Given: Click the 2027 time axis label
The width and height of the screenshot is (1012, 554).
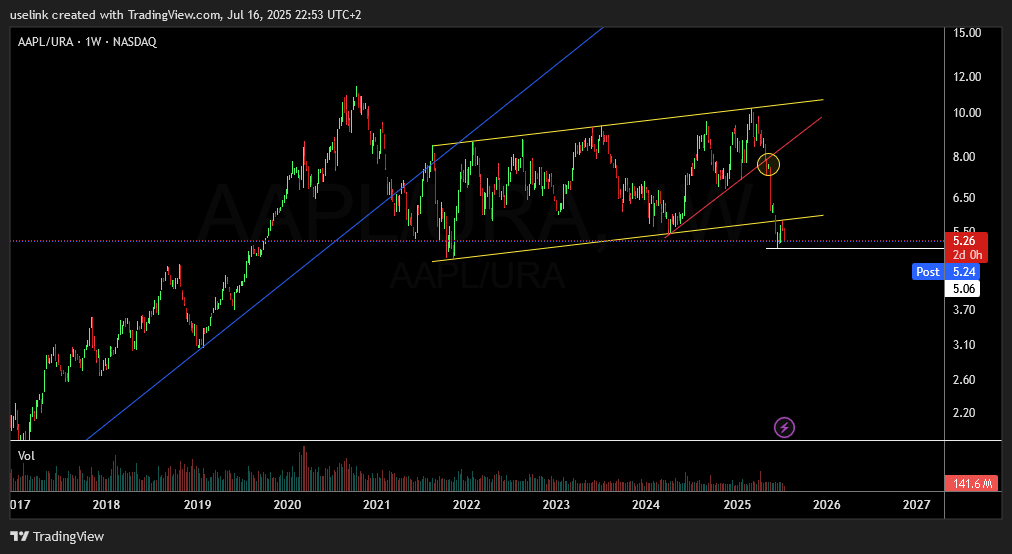Looking at the screenshot, I should tap(916, 505).
